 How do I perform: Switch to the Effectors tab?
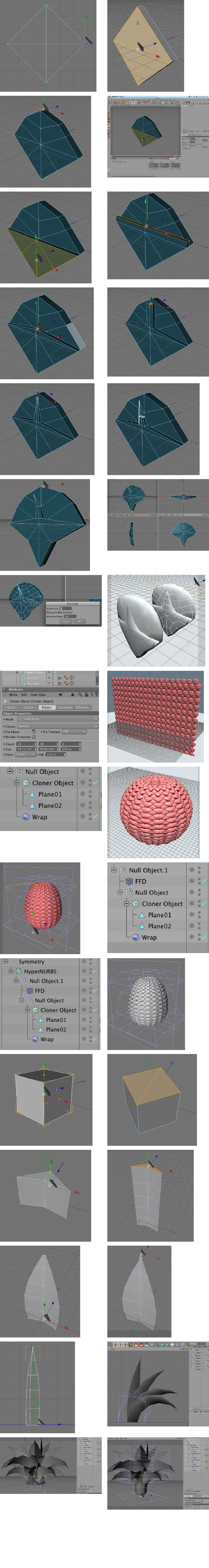tap(82, 708)
